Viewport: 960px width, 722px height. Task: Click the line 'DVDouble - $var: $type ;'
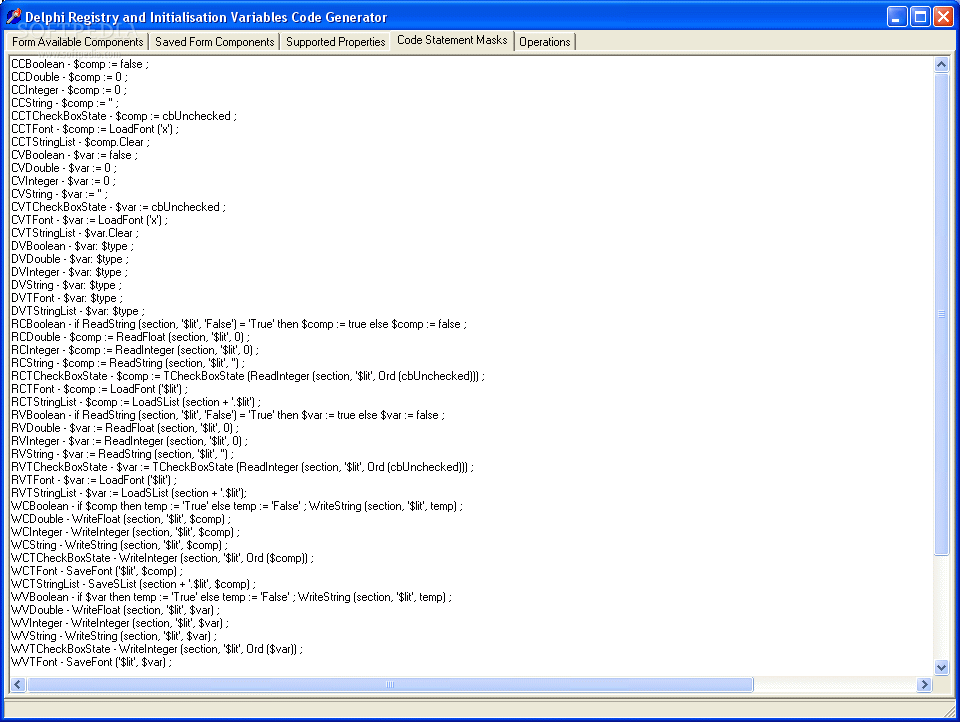point(70,259)
